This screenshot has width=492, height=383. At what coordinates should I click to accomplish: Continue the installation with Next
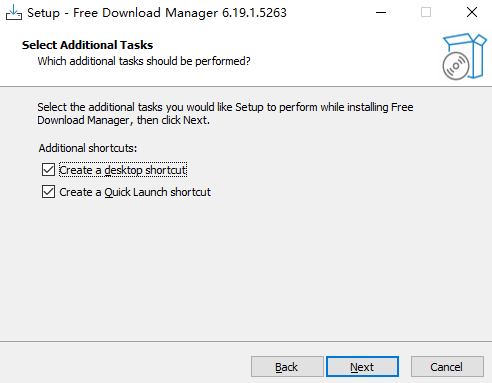pos(362,367)
